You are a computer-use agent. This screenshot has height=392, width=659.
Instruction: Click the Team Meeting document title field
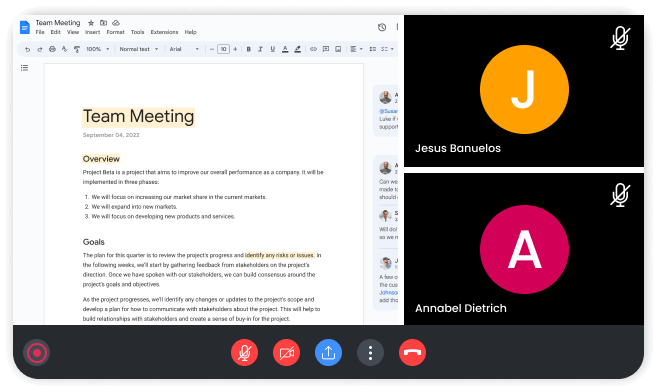pos(58,23)
